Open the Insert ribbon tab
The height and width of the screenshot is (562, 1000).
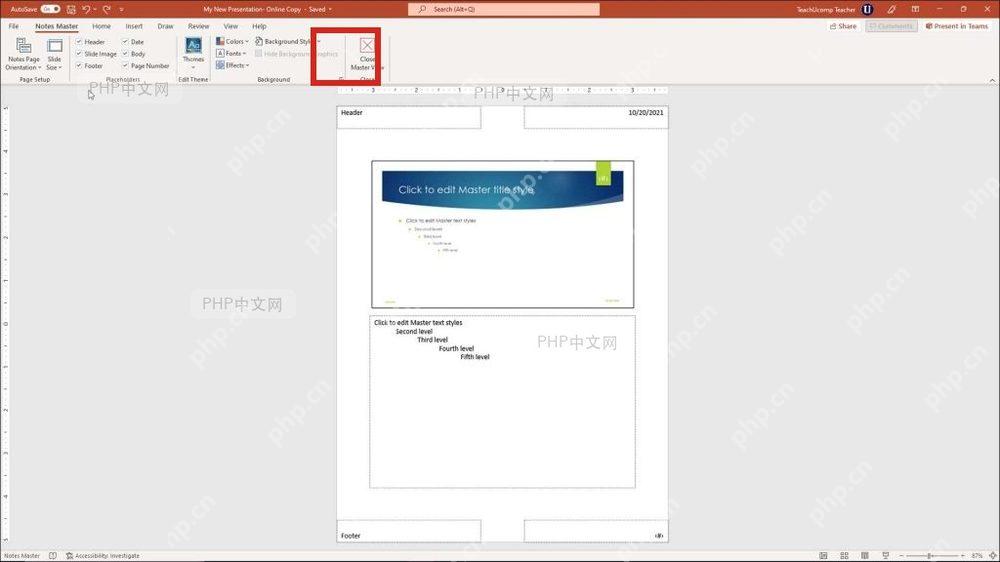[x=134, y=26]
